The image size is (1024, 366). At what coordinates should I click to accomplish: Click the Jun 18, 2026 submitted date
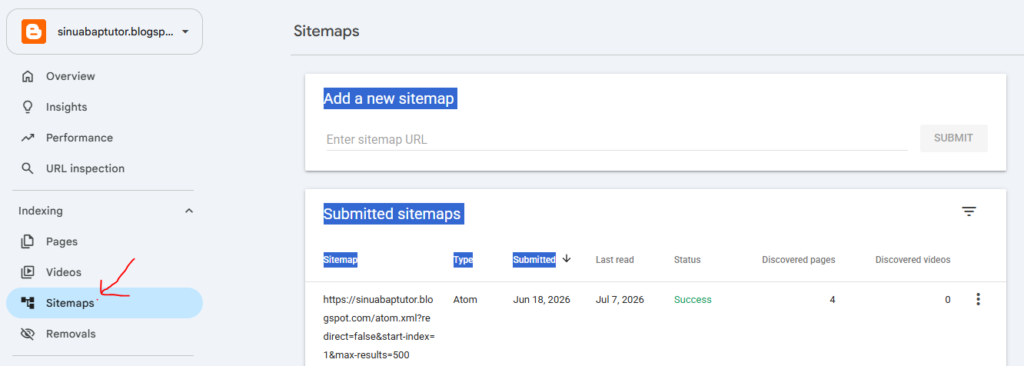click(x=541, y=300)
